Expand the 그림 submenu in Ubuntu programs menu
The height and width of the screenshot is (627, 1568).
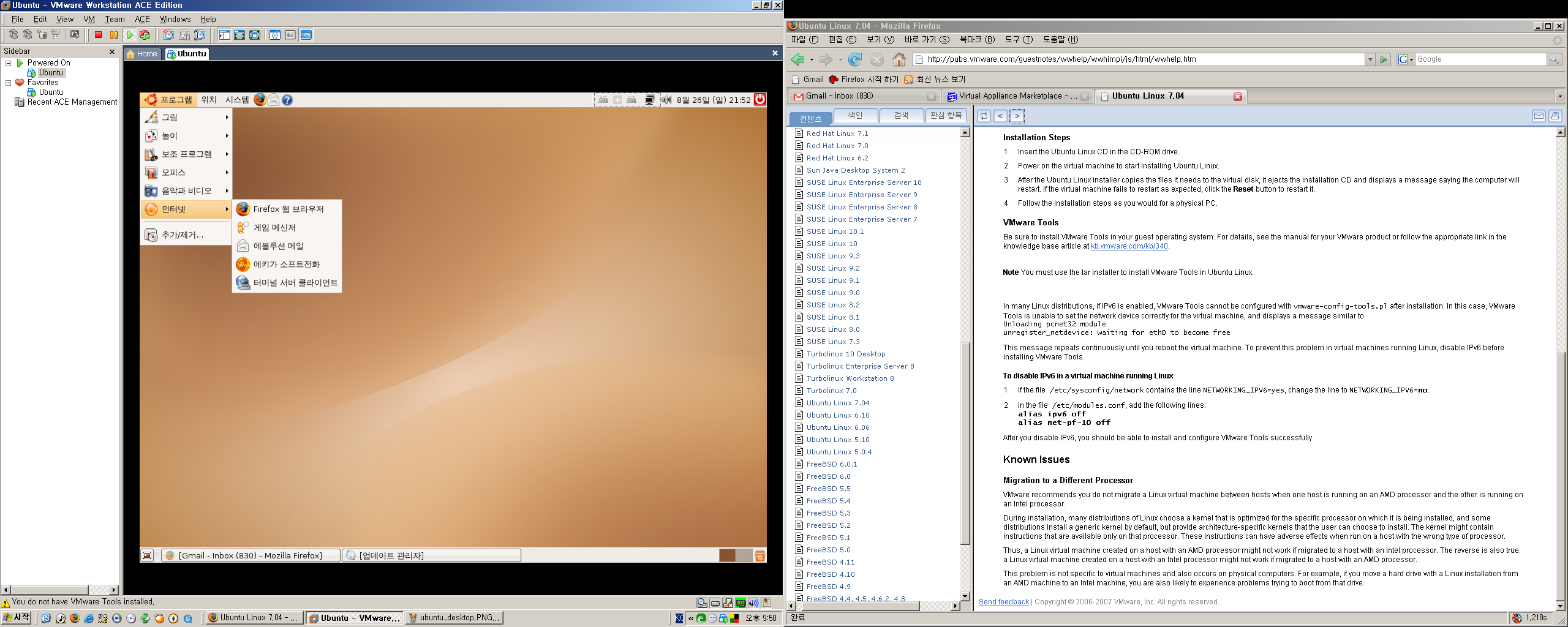pyautogui.click(x=186, y=117)
